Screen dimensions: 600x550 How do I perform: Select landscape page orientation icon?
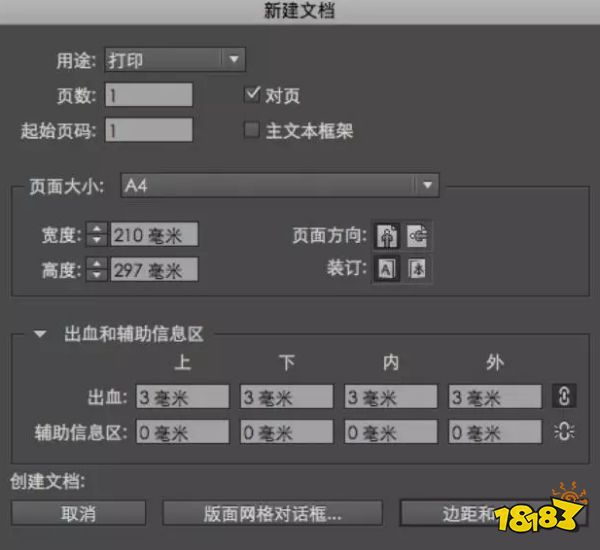(418, 236)
